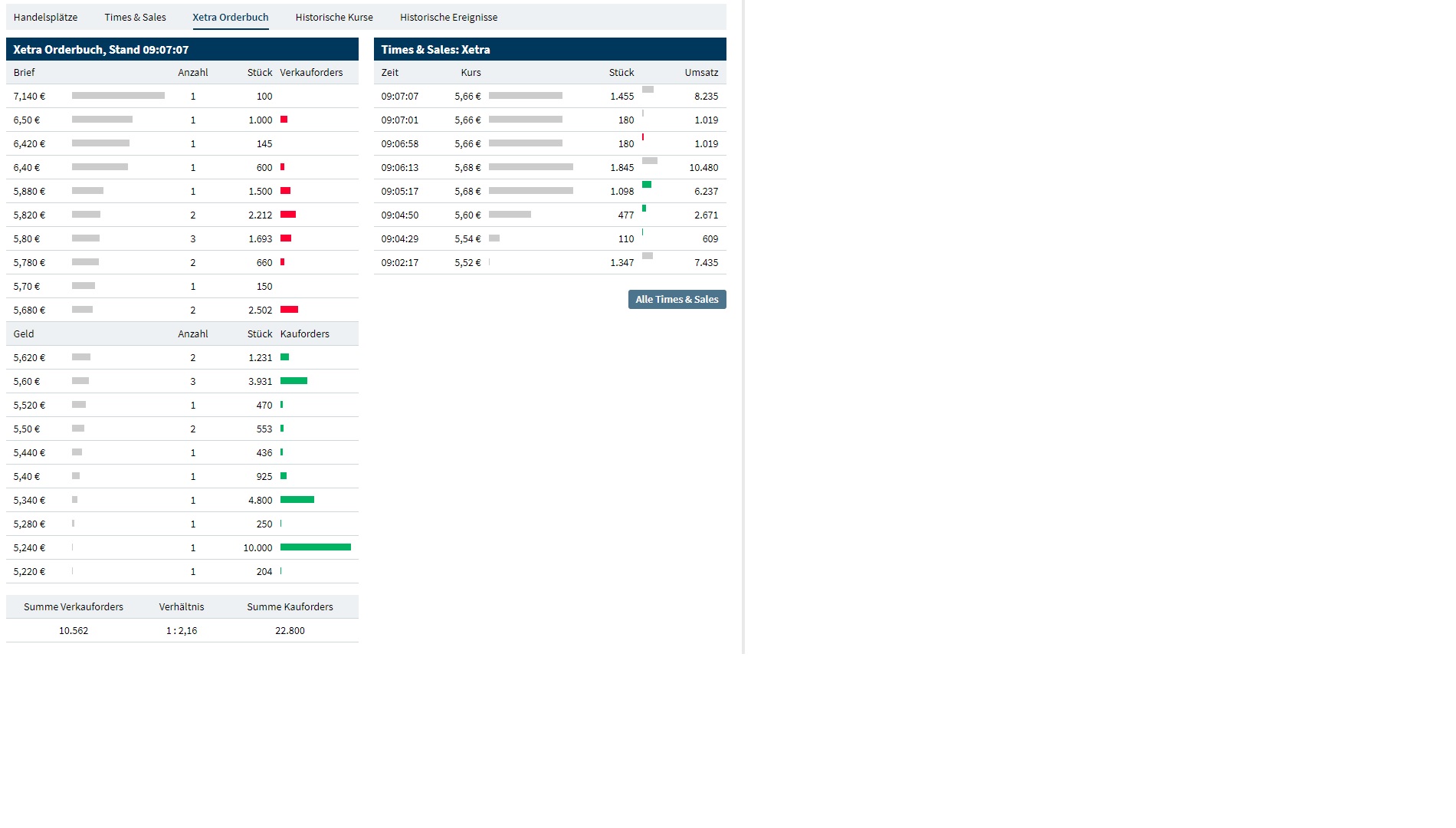Click the 5,620 € Geld price
Screen dimensions: 1456x828
29,357
